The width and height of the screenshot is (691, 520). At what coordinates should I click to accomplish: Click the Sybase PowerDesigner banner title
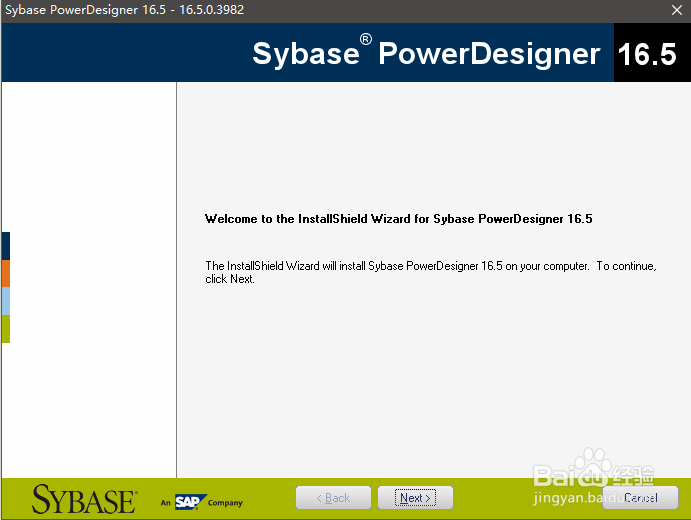pos(426,54)
